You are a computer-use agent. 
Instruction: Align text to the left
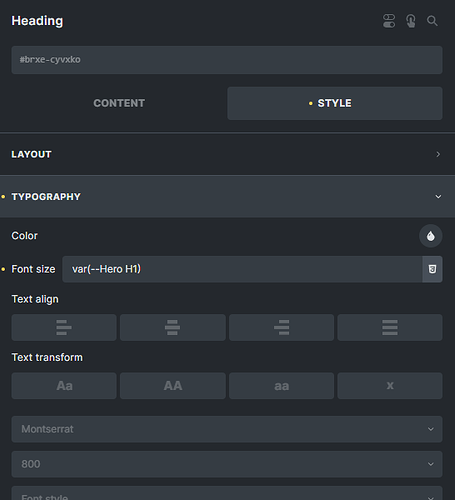(x=64, y=327)
